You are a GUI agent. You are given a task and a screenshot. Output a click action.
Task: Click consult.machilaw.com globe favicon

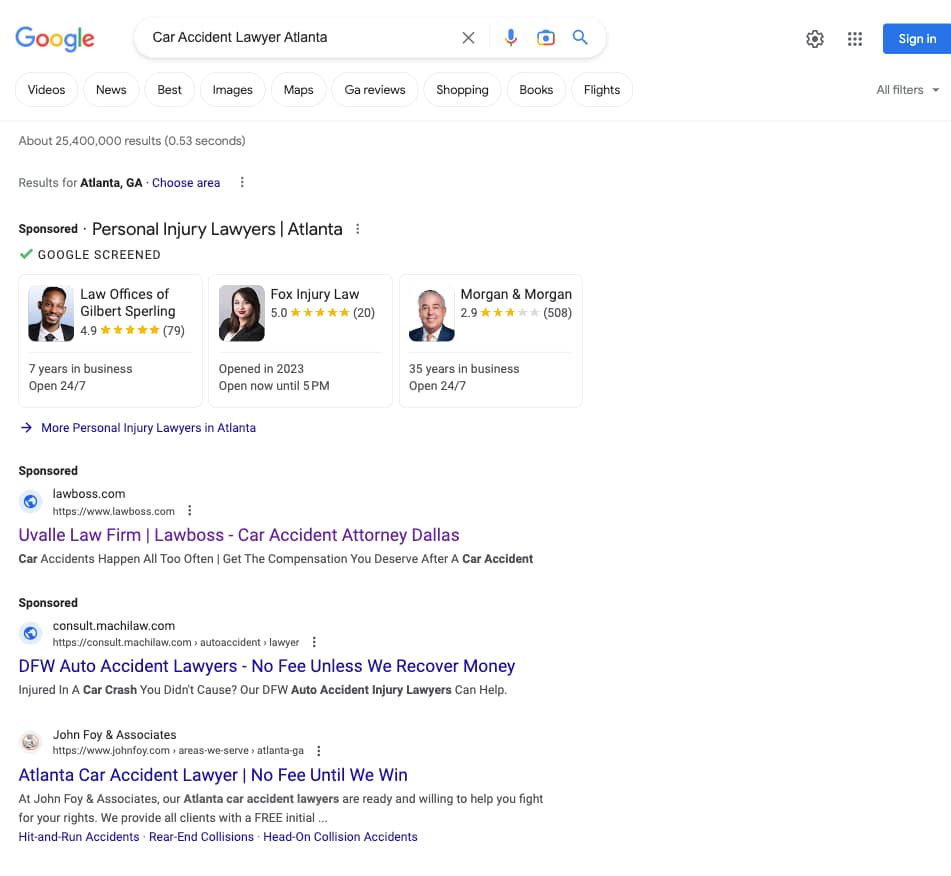click(x=30, y=633)
